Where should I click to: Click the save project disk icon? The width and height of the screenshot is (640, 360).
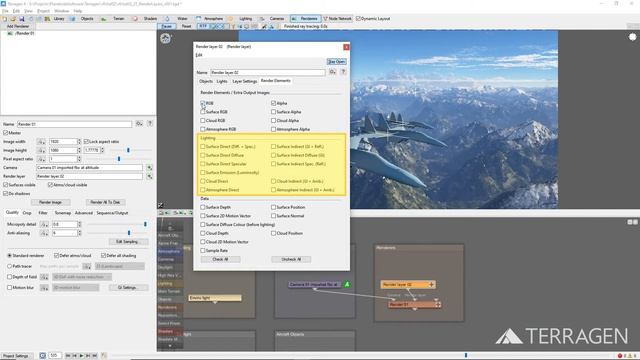click(22, 19)
